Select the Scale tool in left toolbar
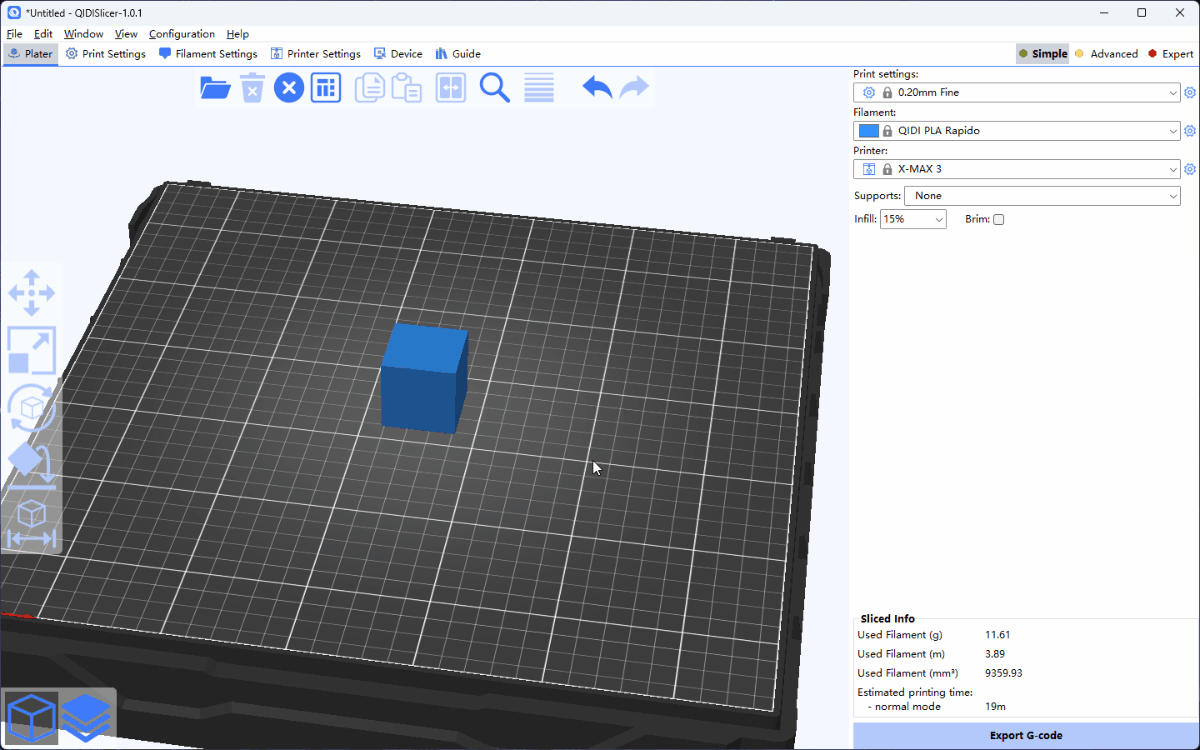The width and height of the screenshot is (1200, 750). tap(31, 350)
